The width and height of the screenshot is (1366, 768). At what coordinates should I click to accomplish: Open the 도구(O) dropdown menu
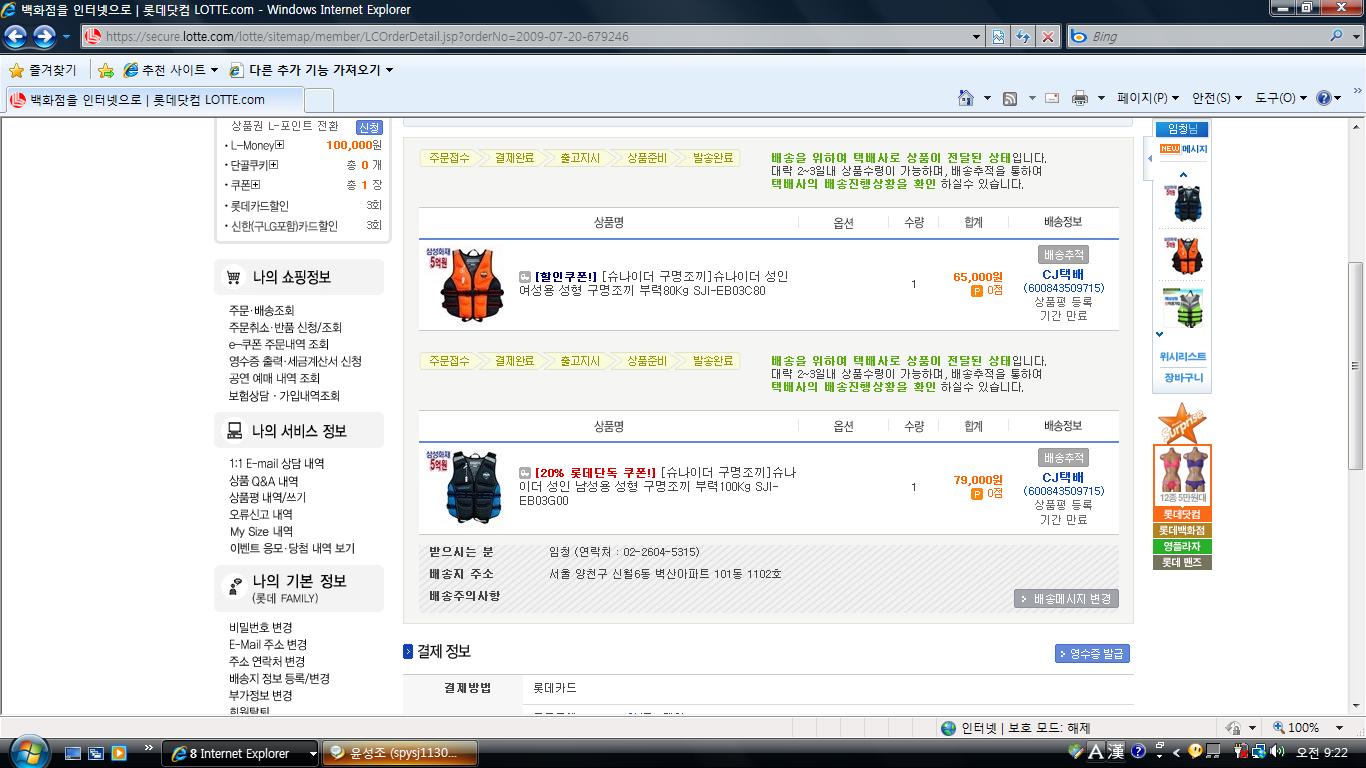pyautogui.click(x=1281, y=98)
